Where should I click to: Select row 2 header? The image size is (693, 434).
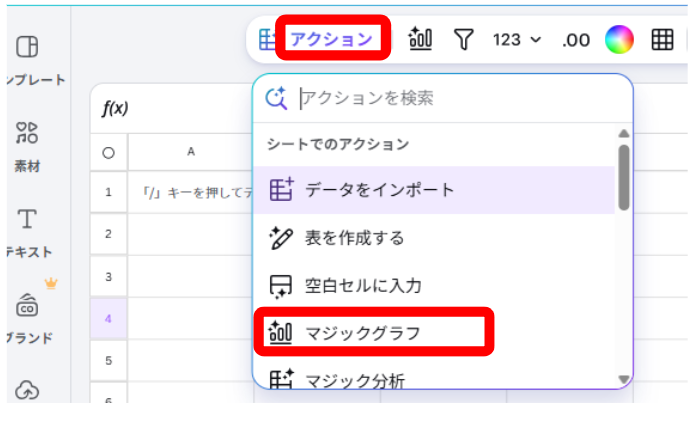[x=108, y=234]
